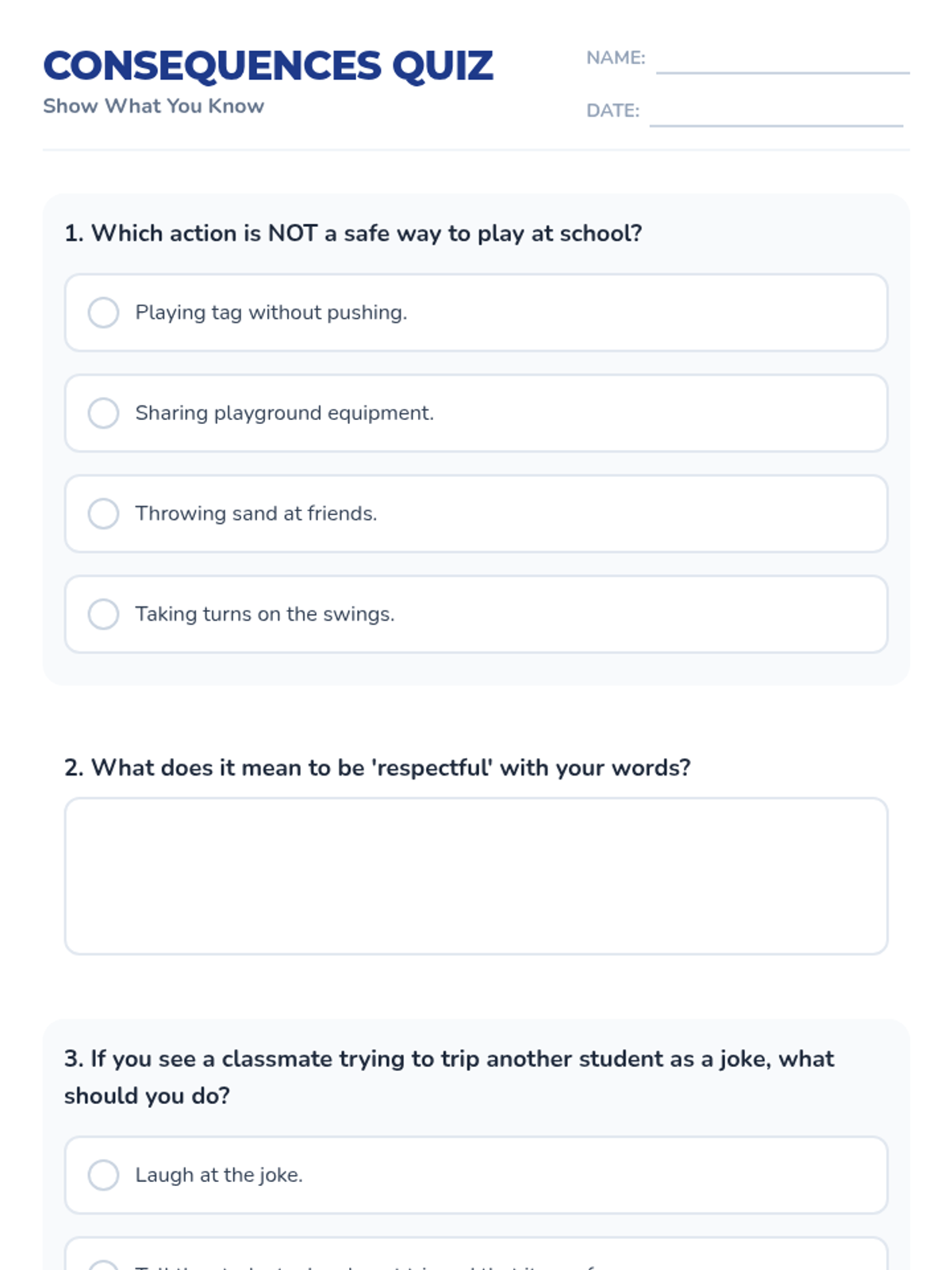The width and height of the screenshot is (952, 1270).
Task: Click the DATE blank line field
Action: pos(776,113)
